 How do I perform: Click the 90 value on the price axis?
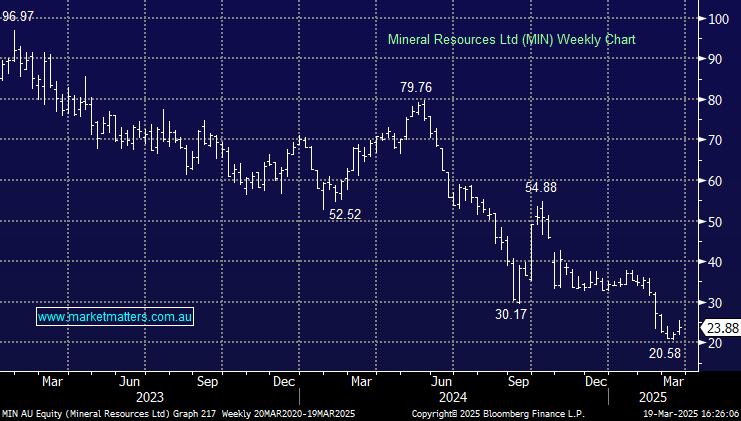coord(715,59)
